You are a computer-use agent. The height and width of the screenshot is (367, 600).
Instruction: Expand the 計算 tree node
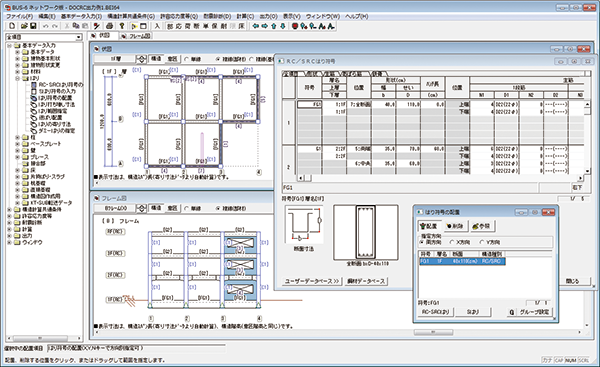(9, 229)
